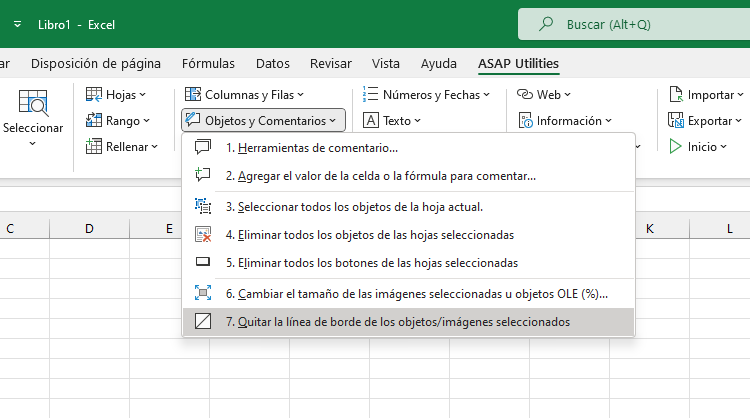Click the Exportar icon
This screenshot has height=418, width=750.
[676, 121]
